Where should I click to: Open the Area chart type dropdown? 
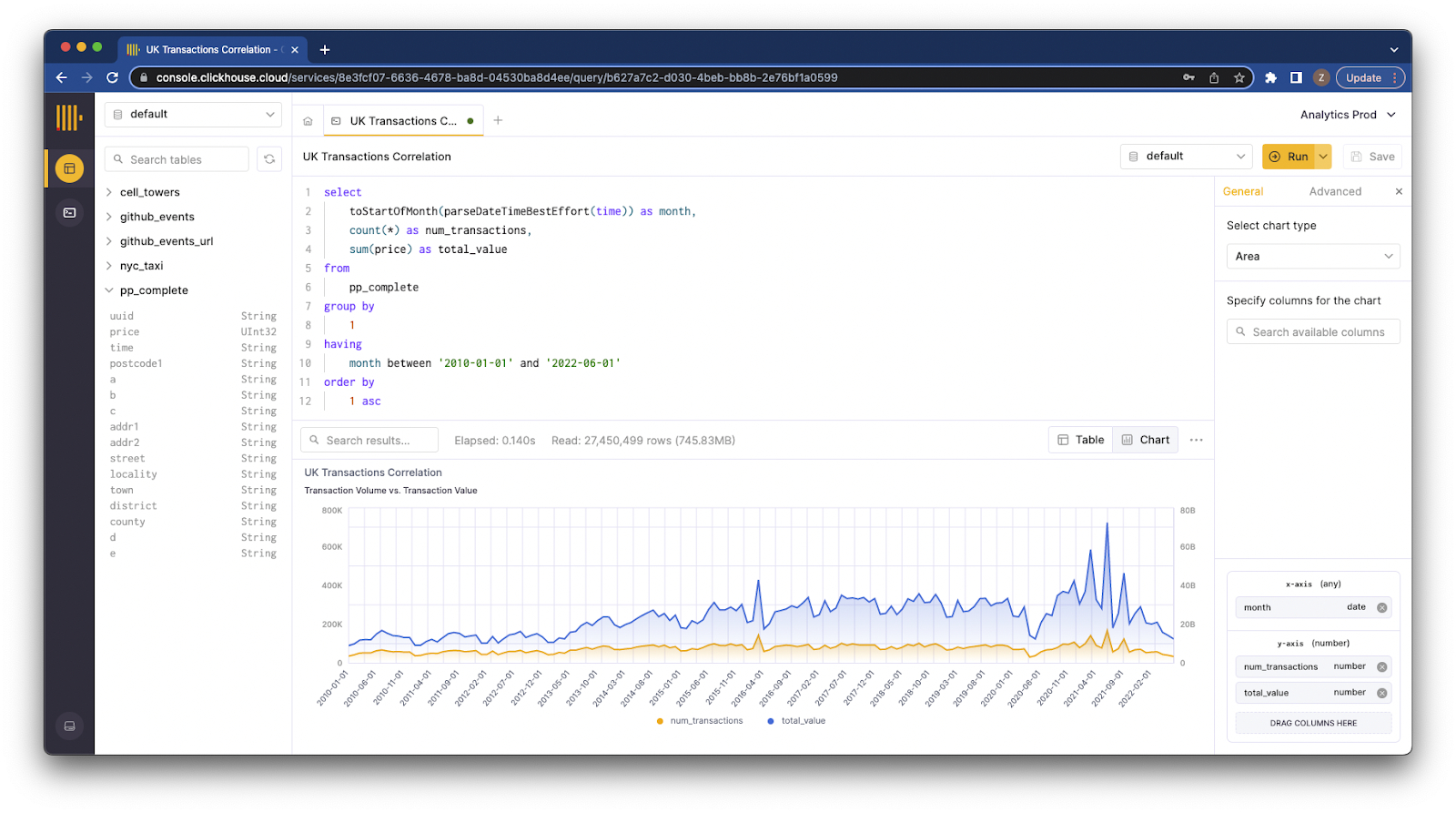(1312, 257)
